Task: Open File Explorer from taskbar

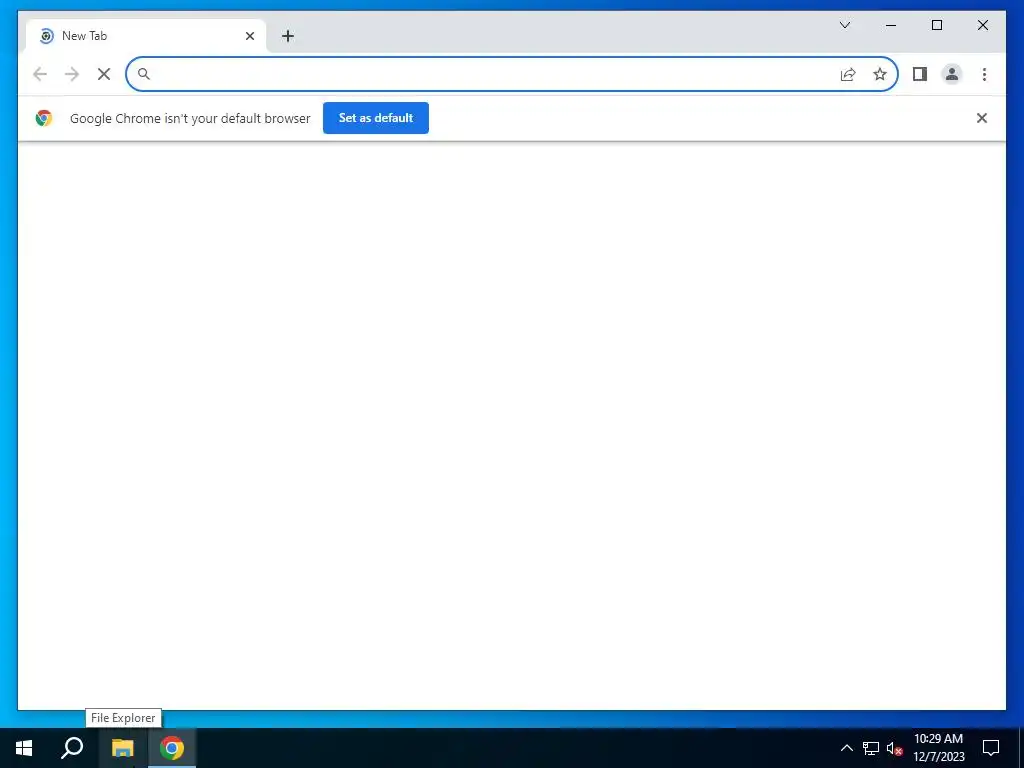Action: 122,748
